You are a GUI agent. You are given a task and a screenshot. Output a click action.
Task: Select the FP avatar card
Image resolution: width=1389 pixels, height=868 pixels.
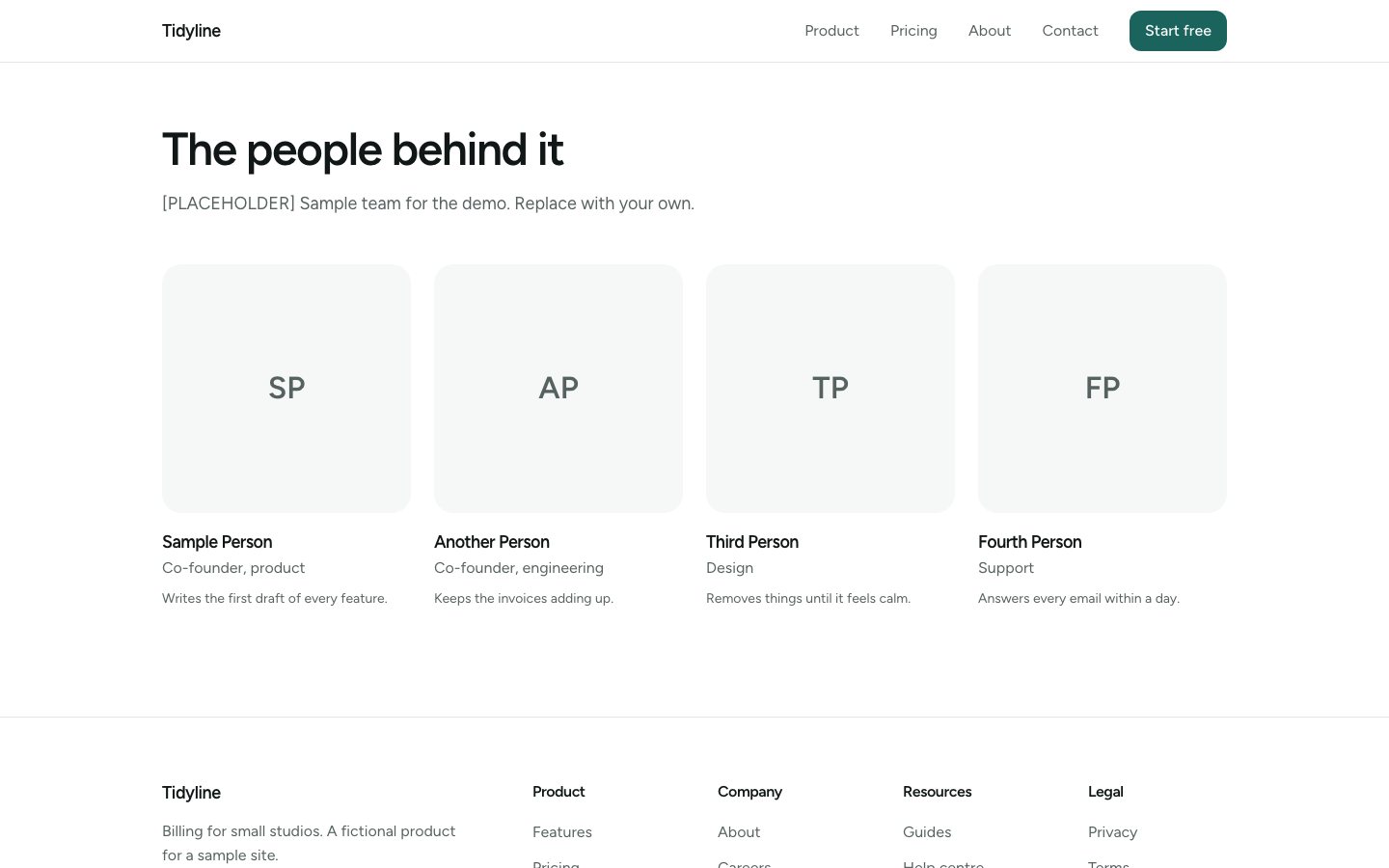pos(1103,389)
